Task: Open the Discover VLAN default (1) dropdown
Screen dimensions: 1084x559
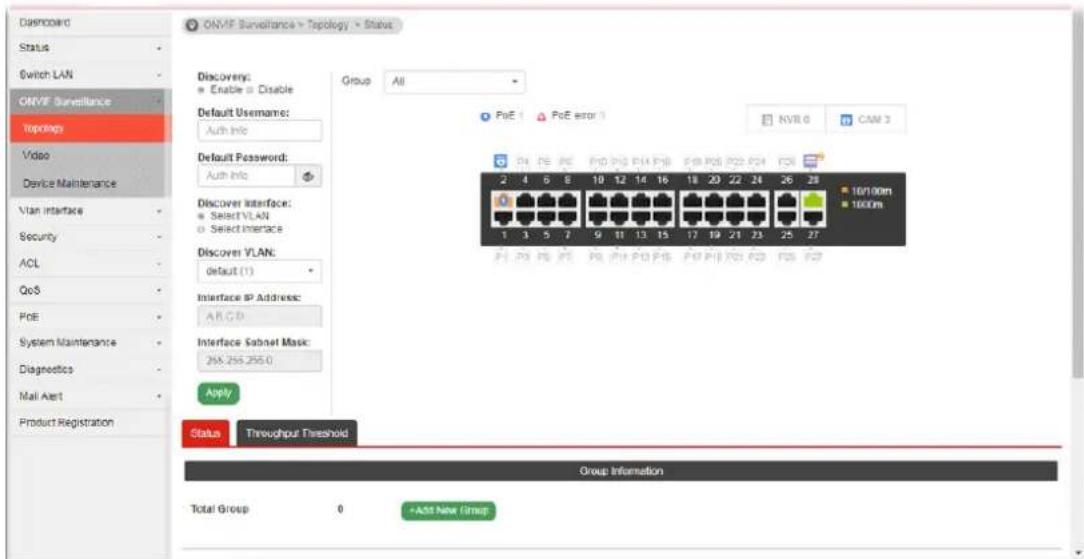Action: click(259, 272)
